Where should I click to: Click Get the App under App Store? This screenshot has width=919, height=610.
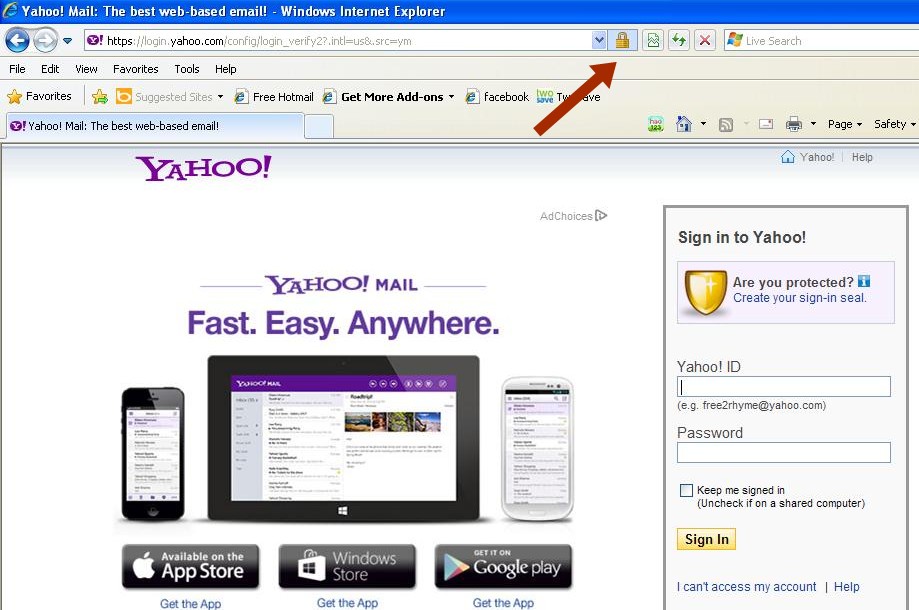tap(190, 604)
